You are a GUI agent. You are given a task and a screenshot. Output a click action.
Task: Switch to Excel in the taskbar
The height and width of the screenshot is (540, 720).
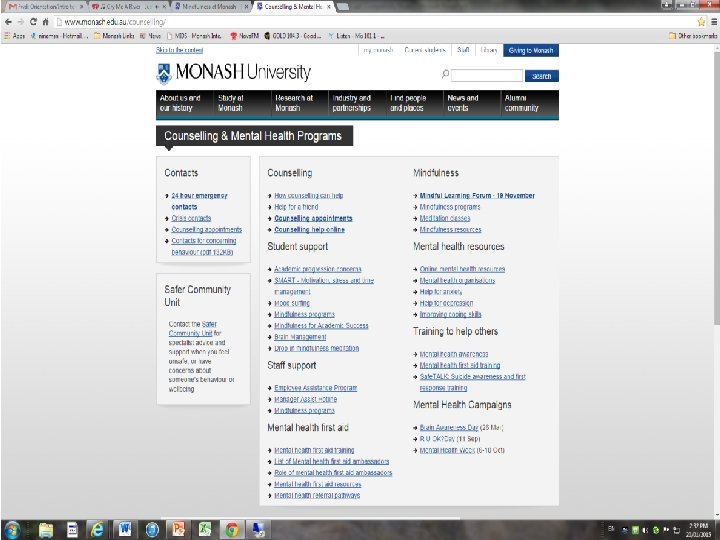point(205,530)
